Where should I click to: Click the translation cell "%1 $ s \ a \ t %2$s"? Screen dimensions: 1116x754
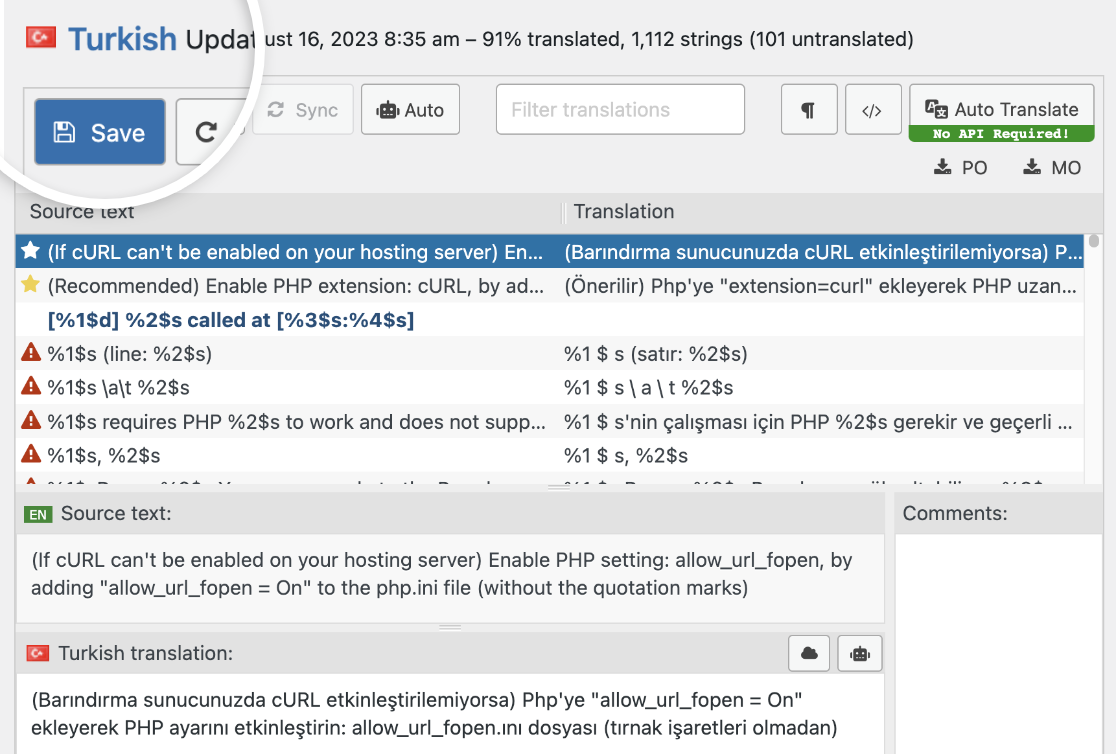click(x=648, y=388)
